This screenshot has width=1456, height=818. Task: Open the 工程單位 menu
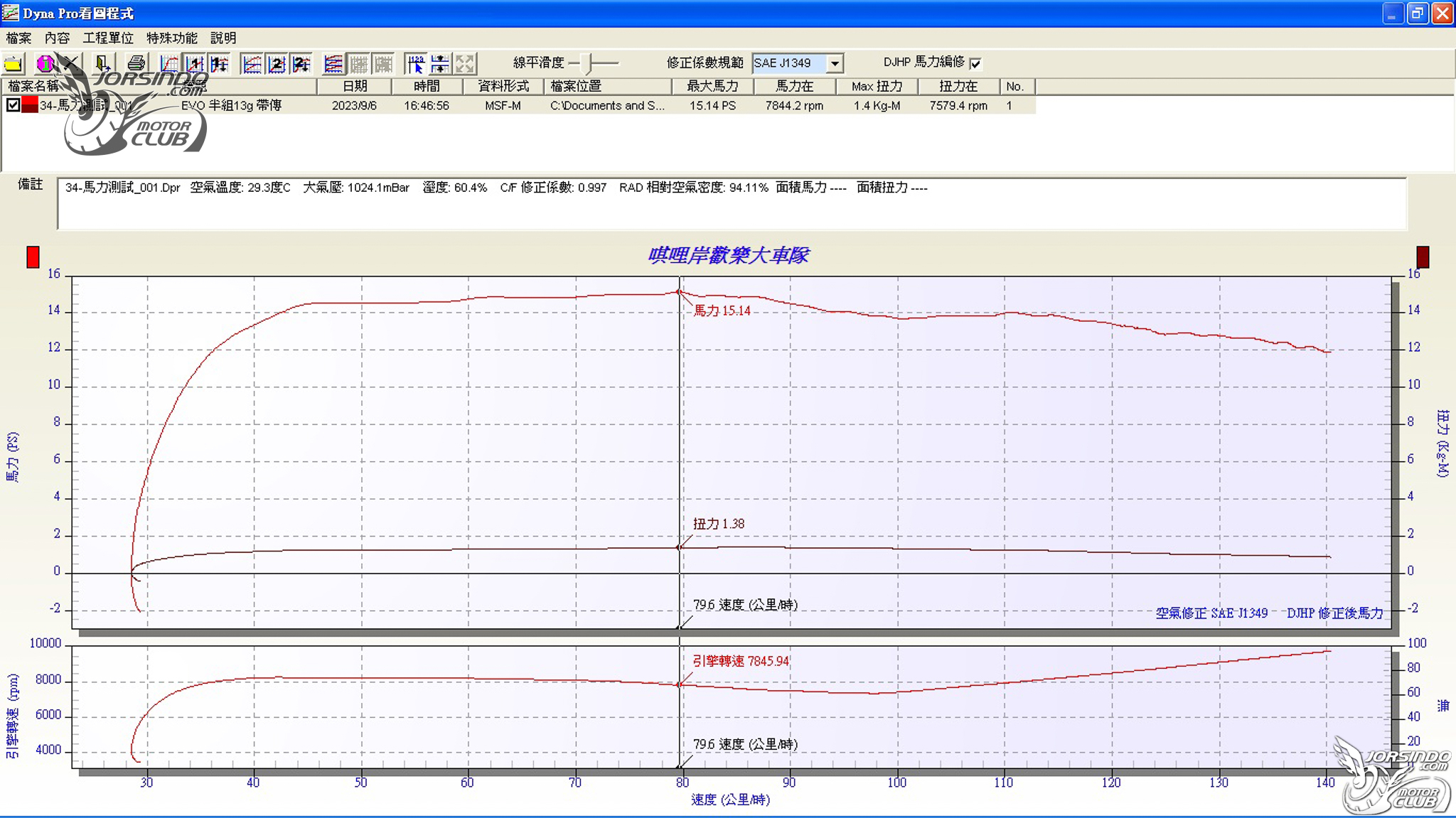pos(108,38)
